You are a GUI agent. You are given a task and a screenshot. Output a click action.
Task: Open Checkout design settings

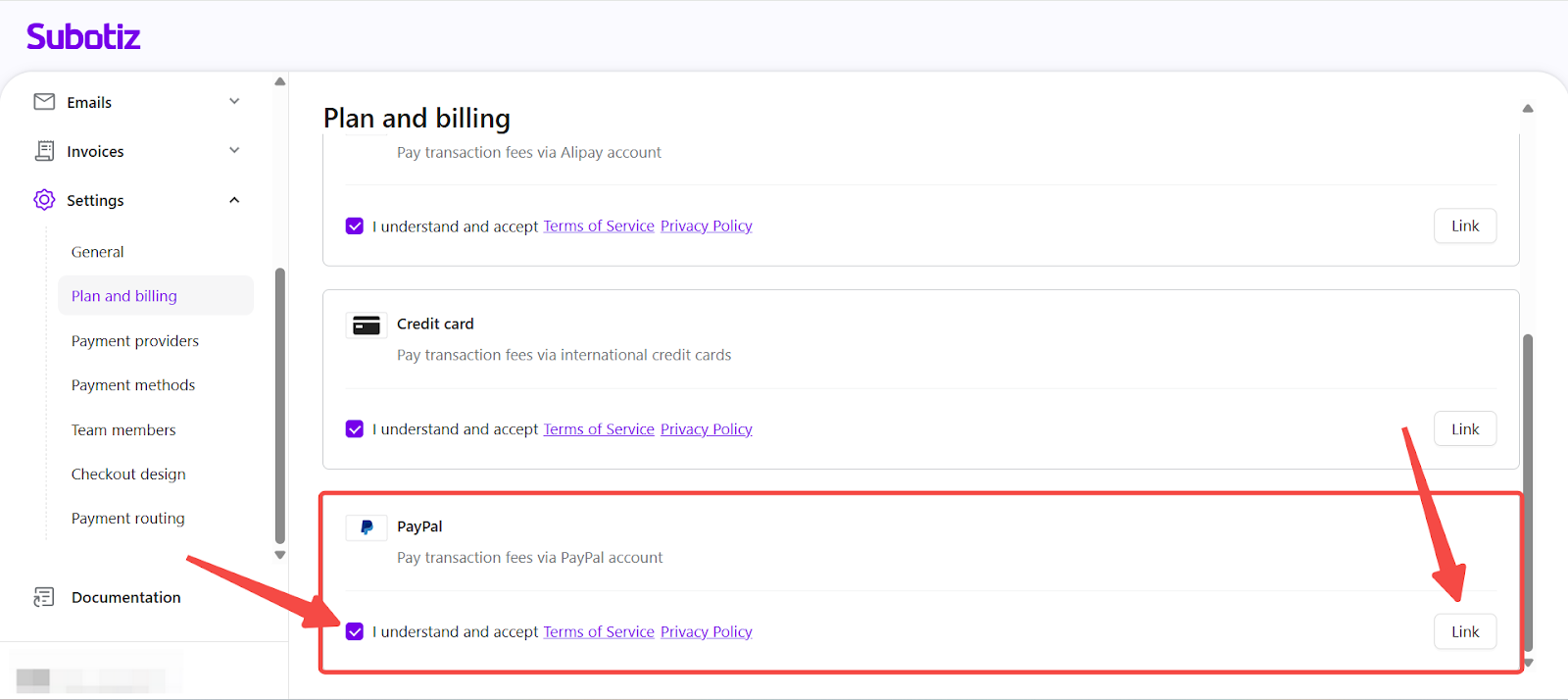[x=128, y=475]
